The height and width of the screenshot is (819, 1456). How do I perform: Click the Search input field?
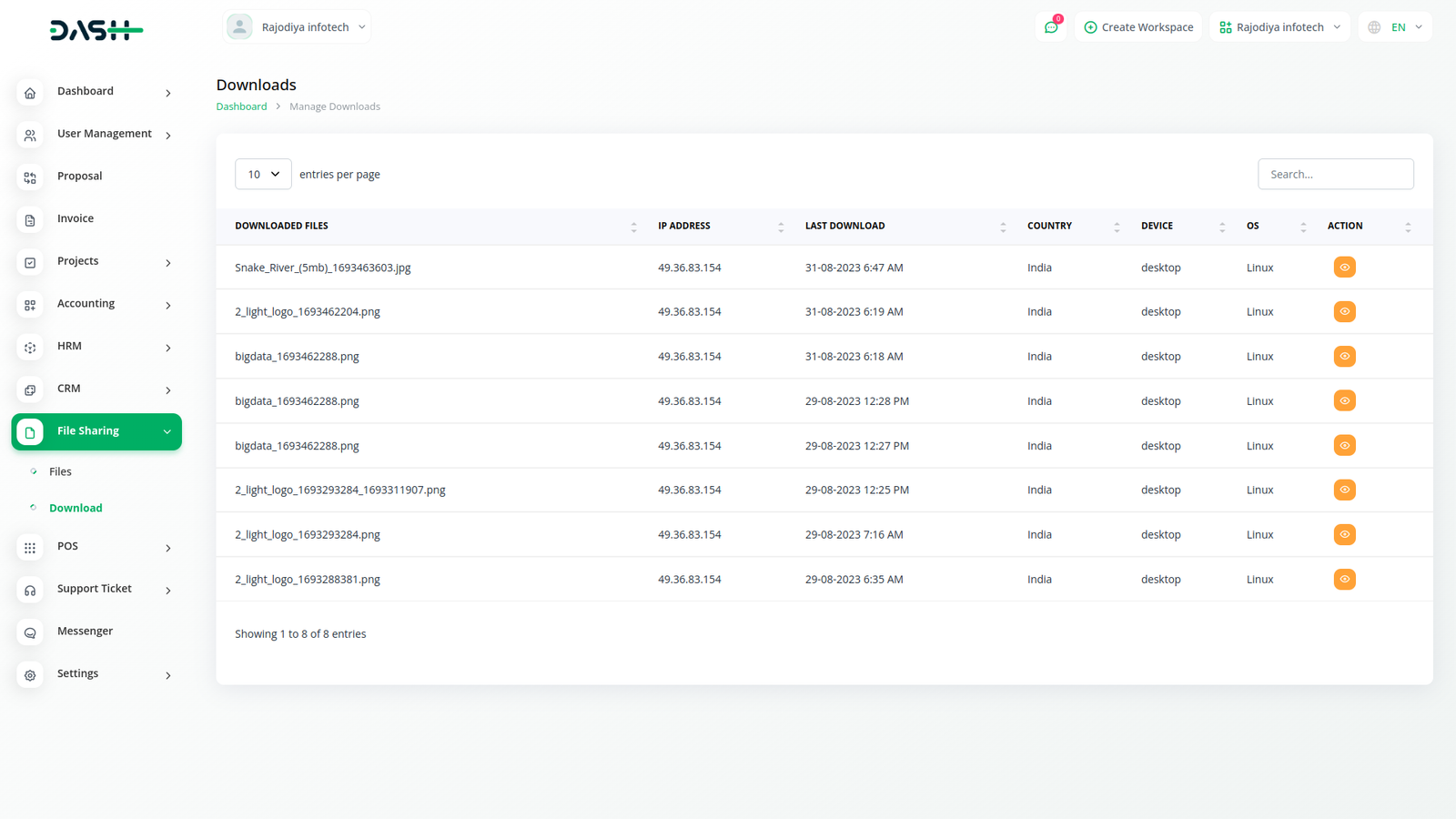(1335, 174)
